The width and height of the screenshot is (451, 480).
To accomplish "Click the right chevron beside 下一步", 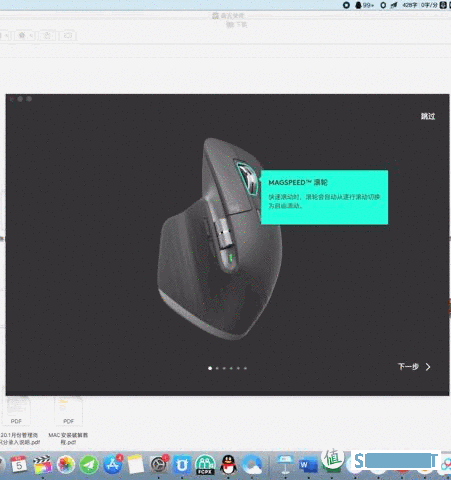I will [428, 367].
